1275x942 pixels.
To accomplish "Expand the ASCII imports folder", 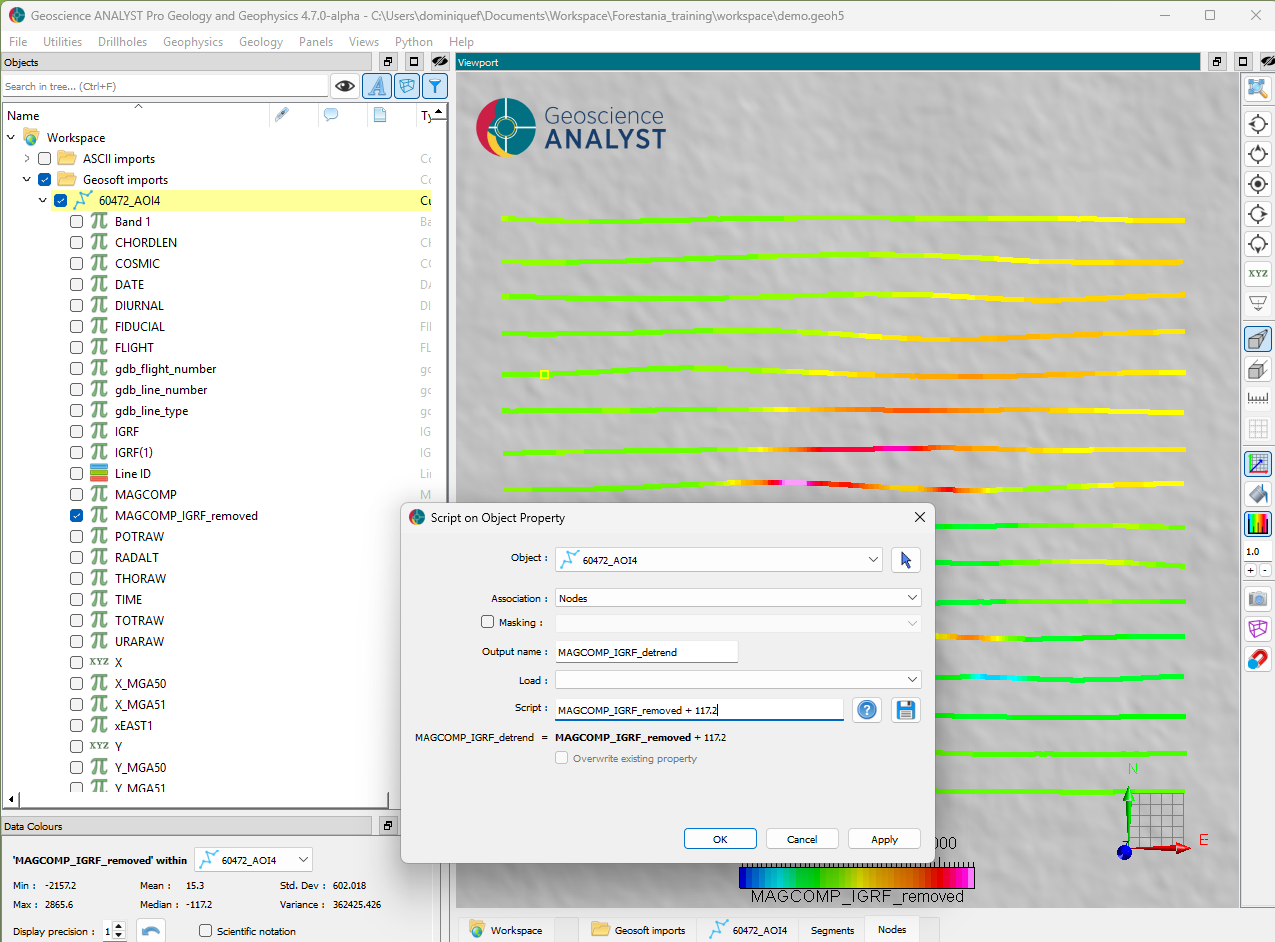I will coord(27,159).
